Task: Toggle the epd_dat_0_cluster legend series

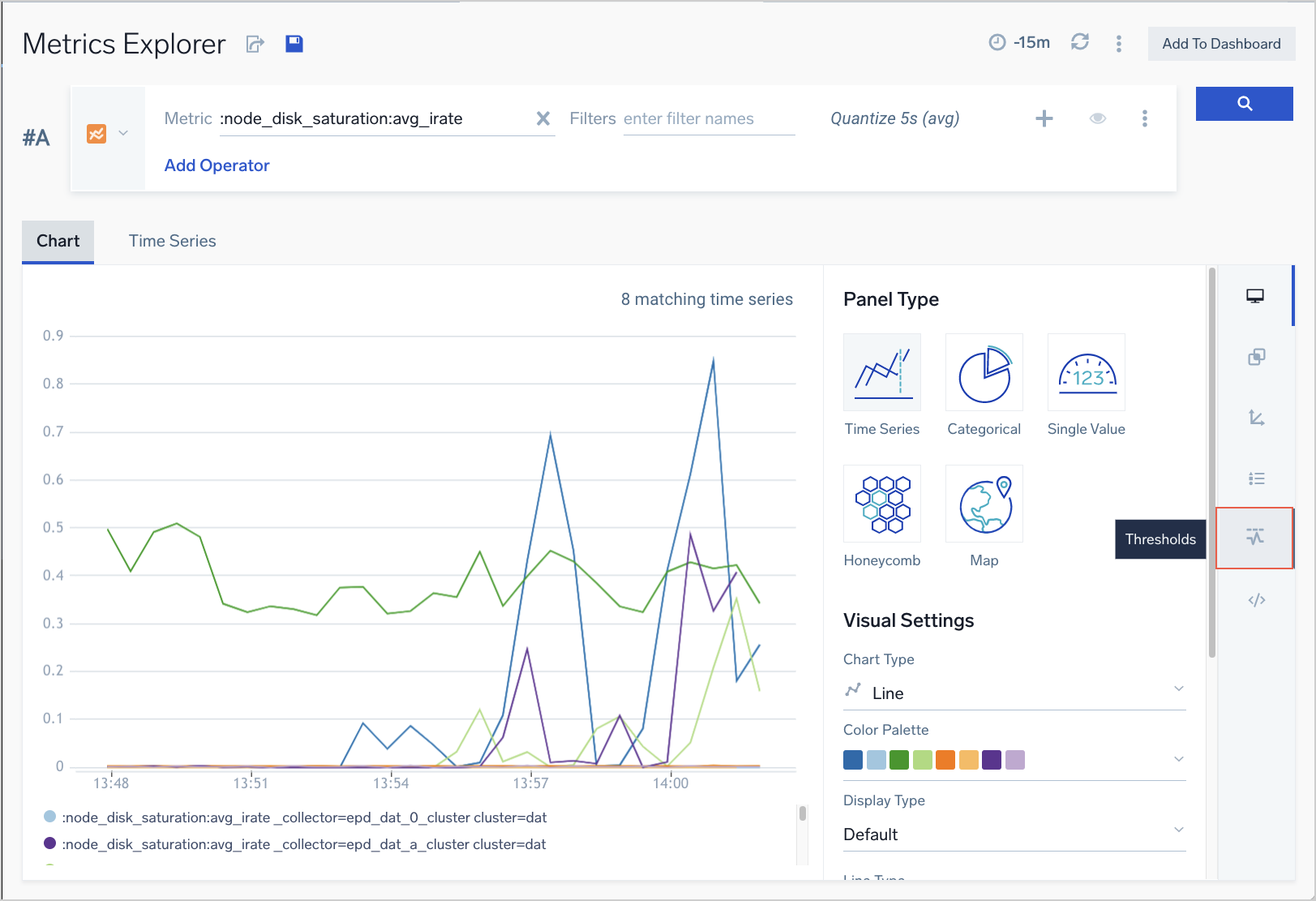Action: 304,817
